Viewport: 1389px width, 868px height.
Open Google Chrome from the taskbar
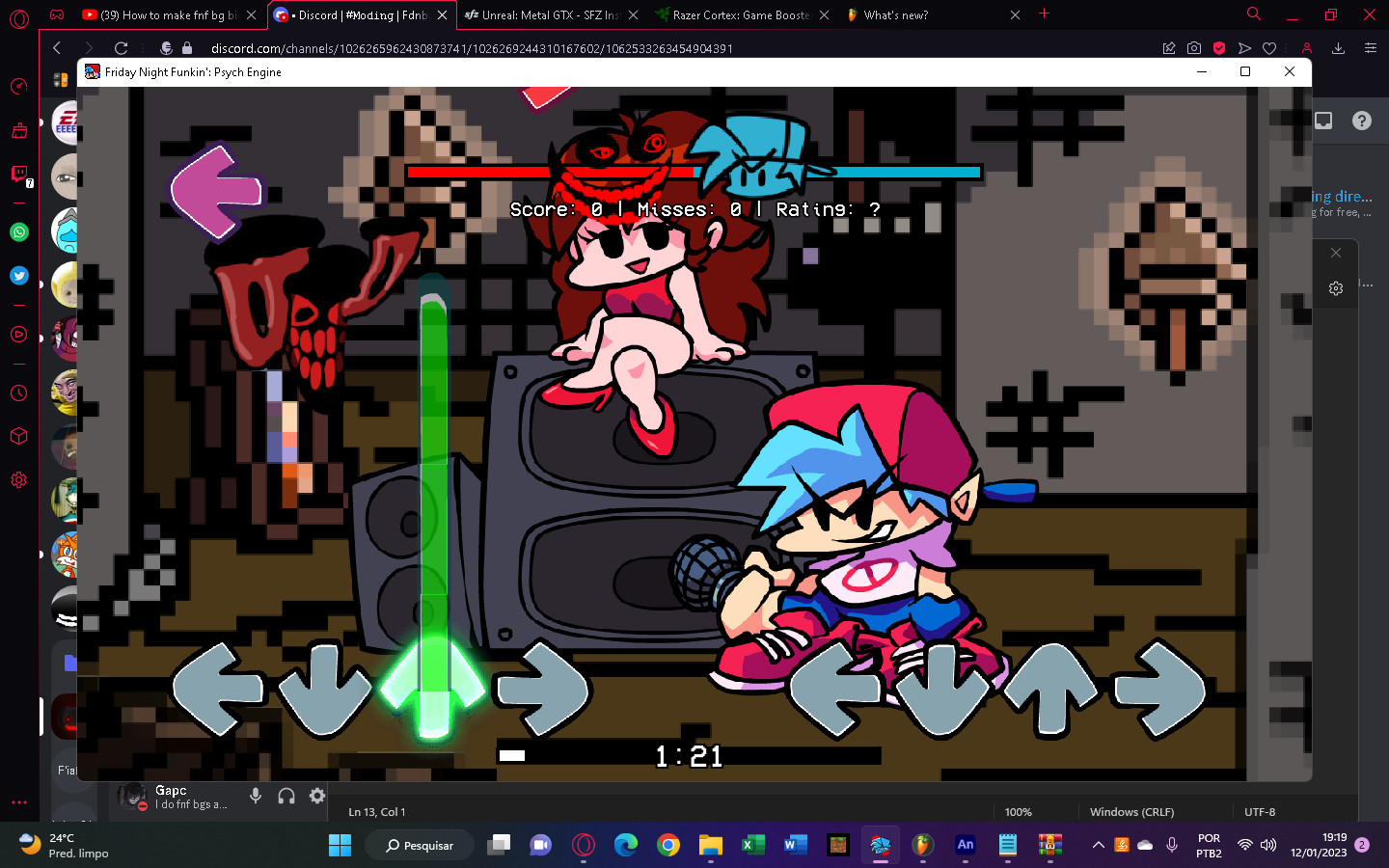click(x=667, y=845)
